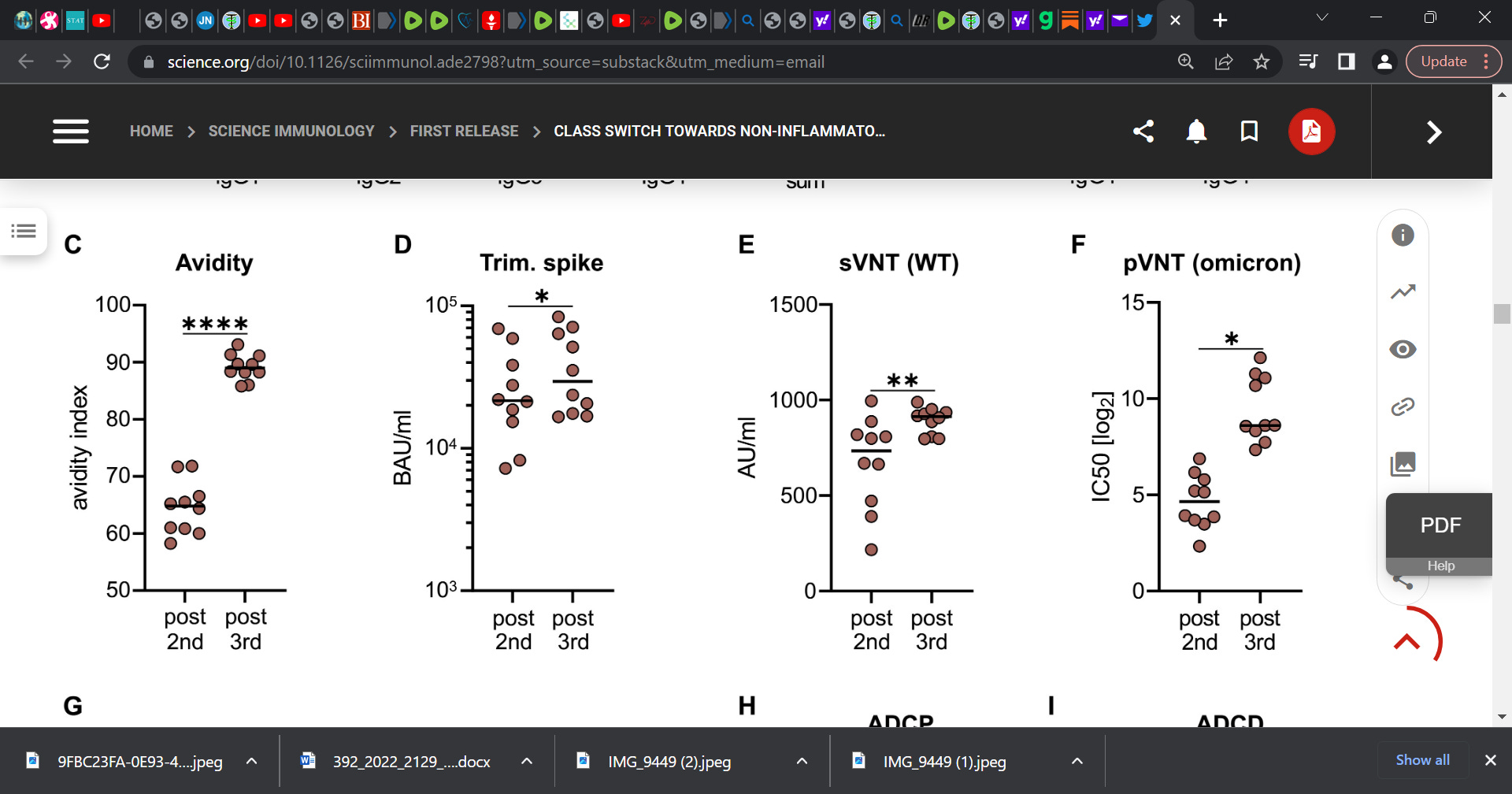Expand options for IMG_9449 (2).jpeg download
The image size is (1512, 794).
click(802, 761)
